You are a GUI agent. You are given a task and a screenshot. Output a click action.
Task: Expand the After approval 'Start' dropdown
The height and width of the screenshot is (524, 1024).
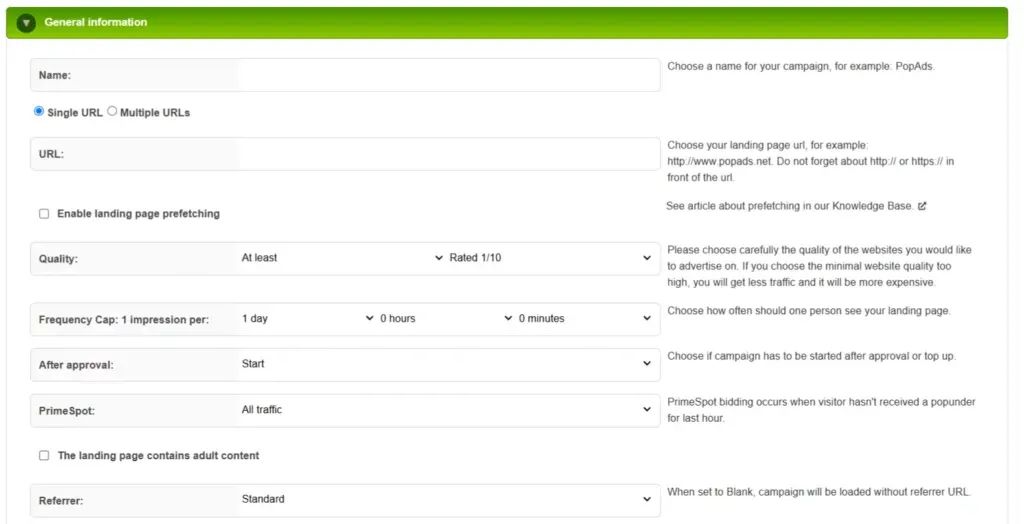click(445, 364)
